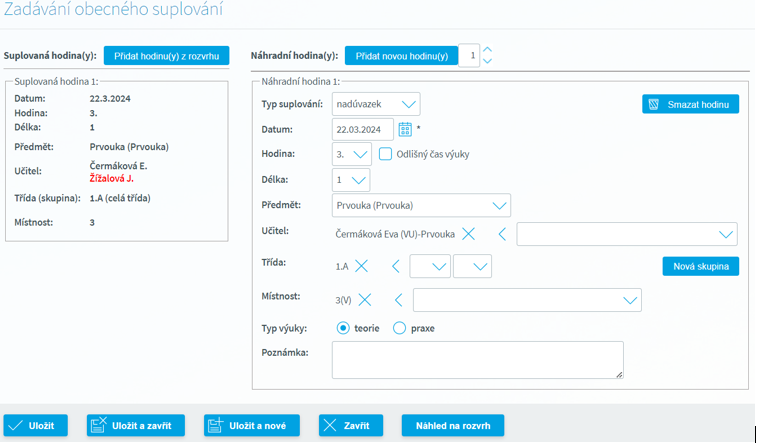Remove room 3(V) with the X icon
The height and width of the screenshot is (445, 758).
point(364,300)
